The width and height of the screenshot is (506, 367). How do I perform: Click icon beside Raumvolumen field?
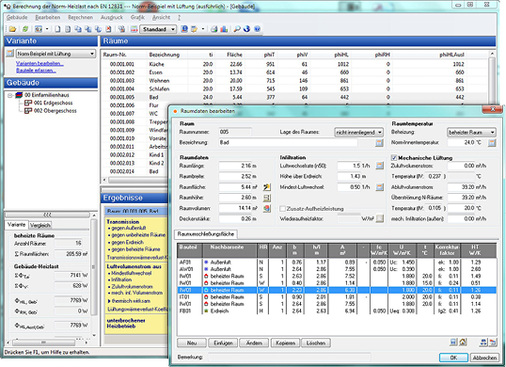[x=267, y=208]
